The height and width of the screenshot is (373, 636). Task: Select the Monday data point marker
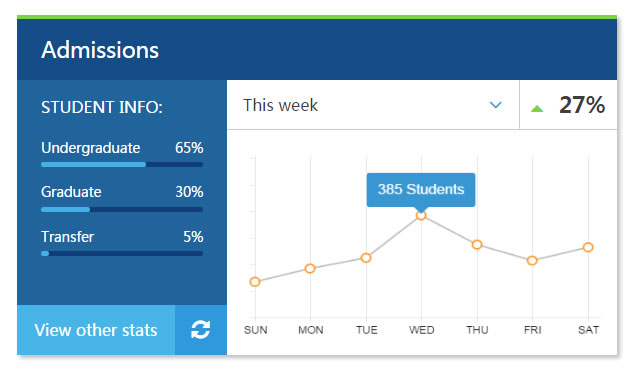(x=310, y=268)
